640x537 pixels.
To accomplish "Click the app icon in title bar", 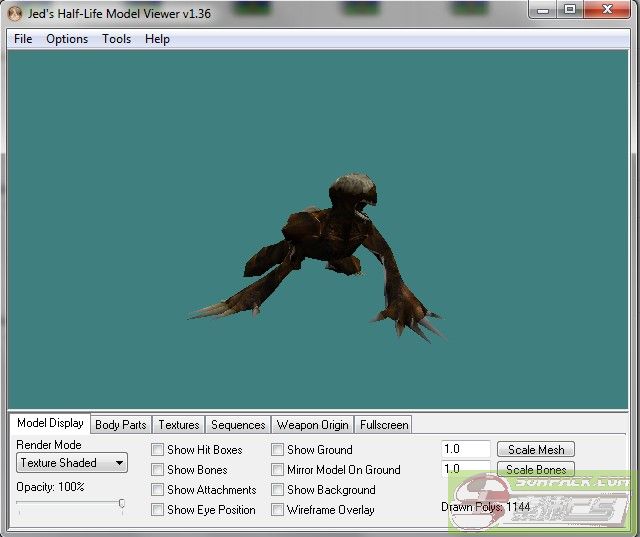I will pyautogui.click(x=14, y=14).
